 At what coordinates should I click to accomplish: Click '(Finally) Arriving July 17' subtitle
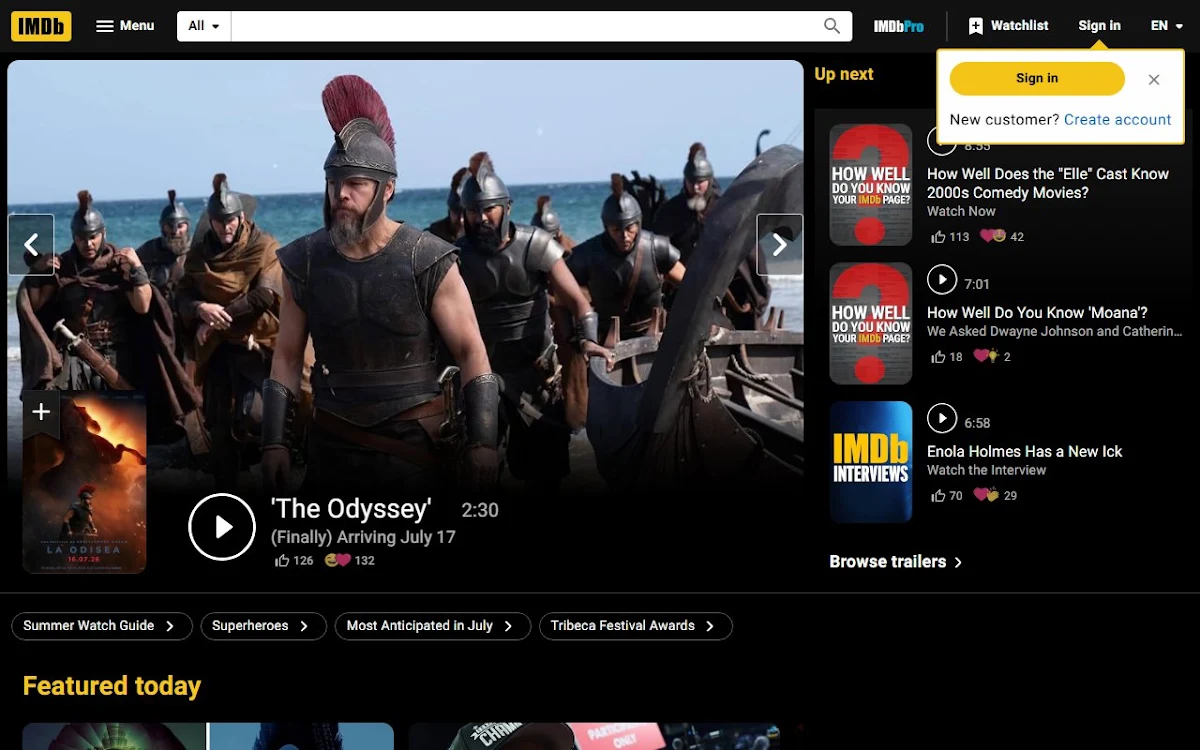[363, 537]
